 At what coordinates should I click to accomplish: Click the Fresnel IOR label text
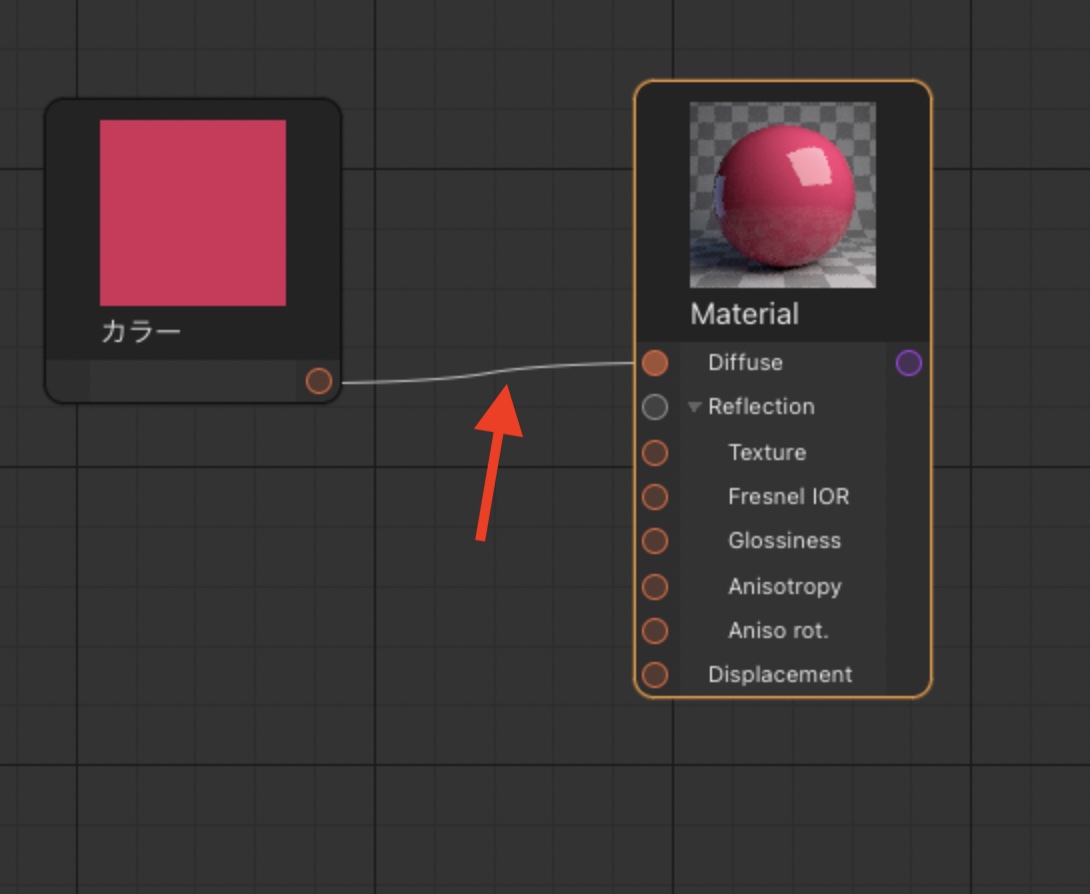click(788, 496)
